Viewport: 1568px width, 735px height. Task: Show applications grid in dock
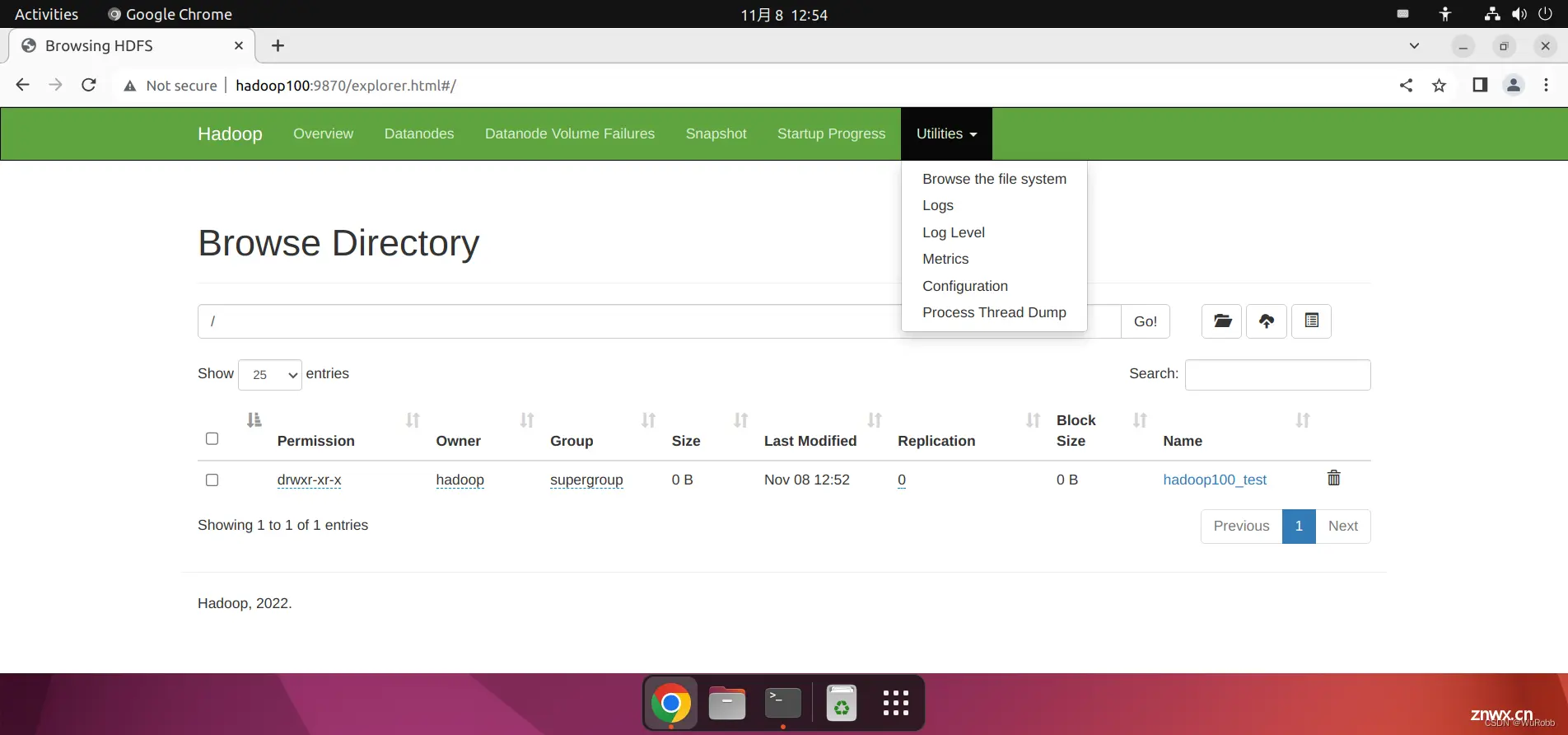pyautogui.click(x=895, y=704)
